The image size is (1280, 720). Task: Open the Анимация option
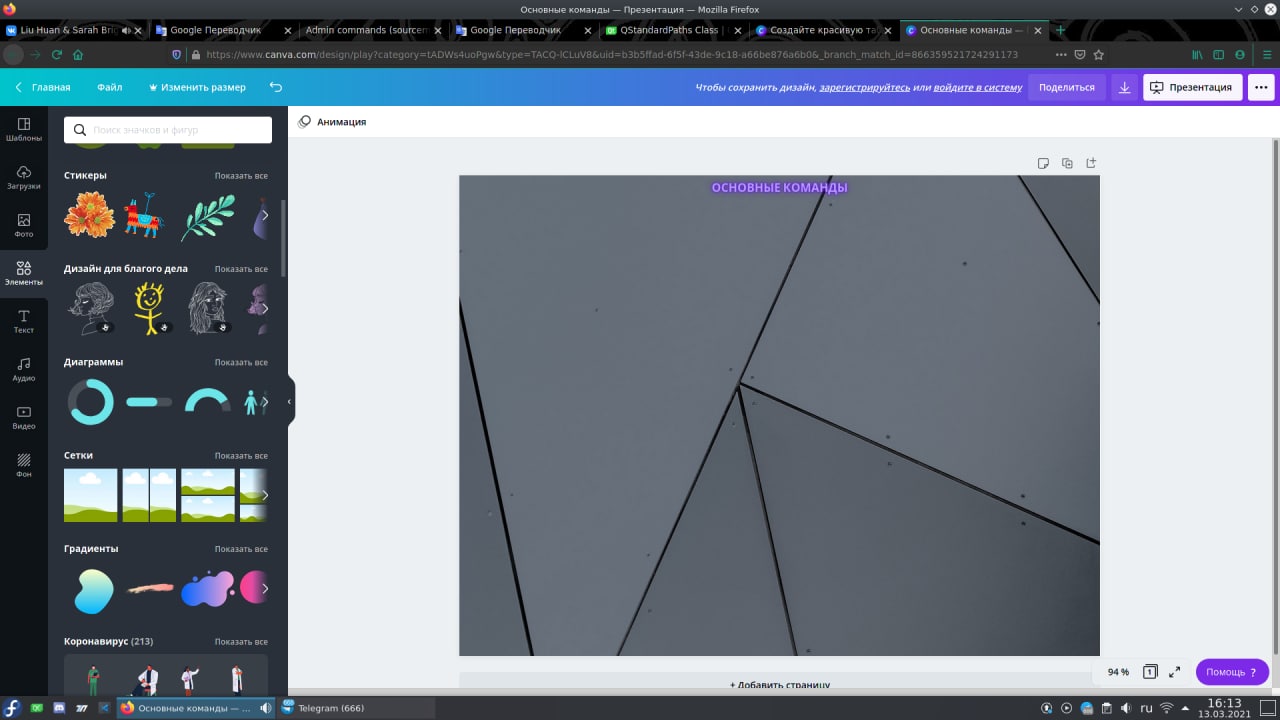332,122
